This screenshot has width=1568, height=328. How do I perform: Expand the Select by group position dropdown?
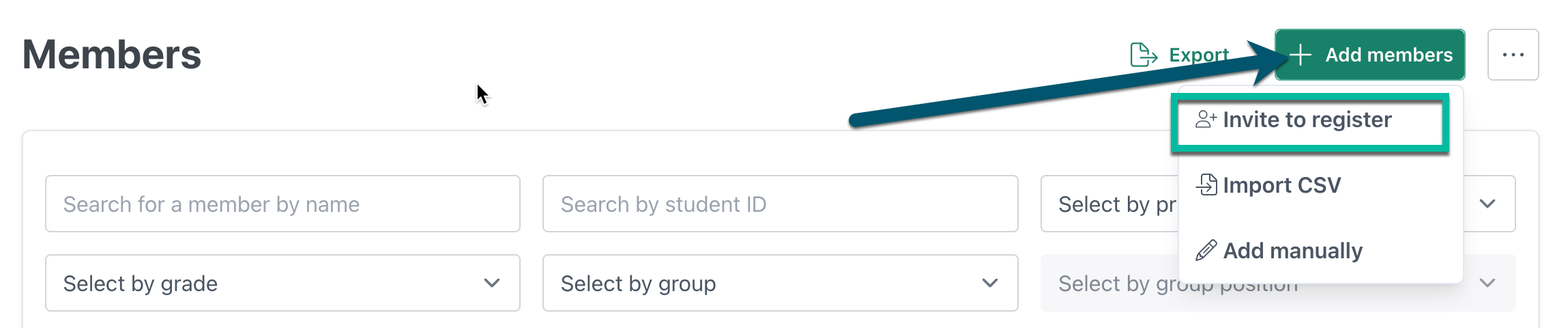tap(1278, 283)
